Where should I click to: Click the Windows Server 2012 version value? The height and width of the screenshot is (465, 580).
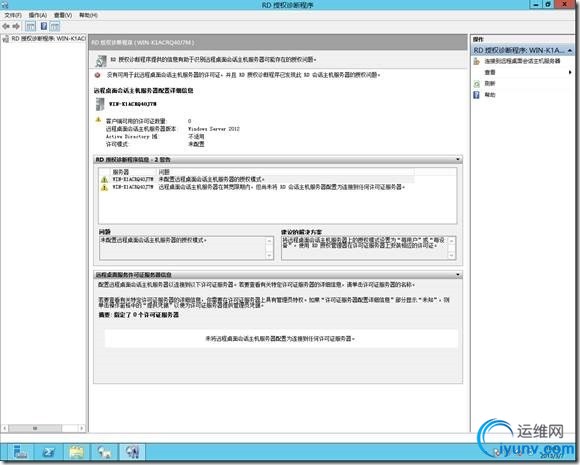[x=214, y=129]
